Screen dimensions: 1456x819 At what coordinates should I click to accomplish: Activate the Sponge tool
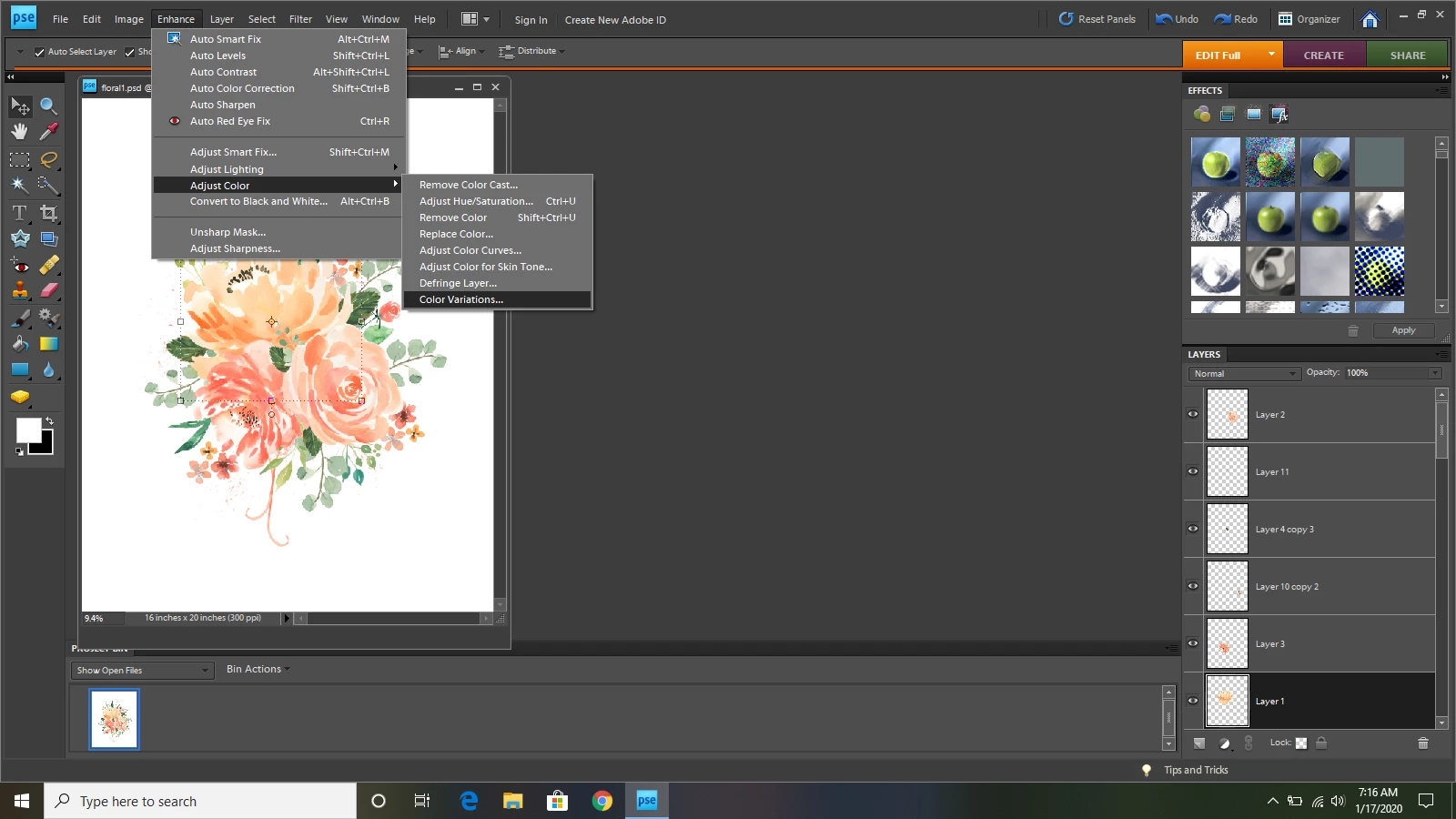(20, 397)
